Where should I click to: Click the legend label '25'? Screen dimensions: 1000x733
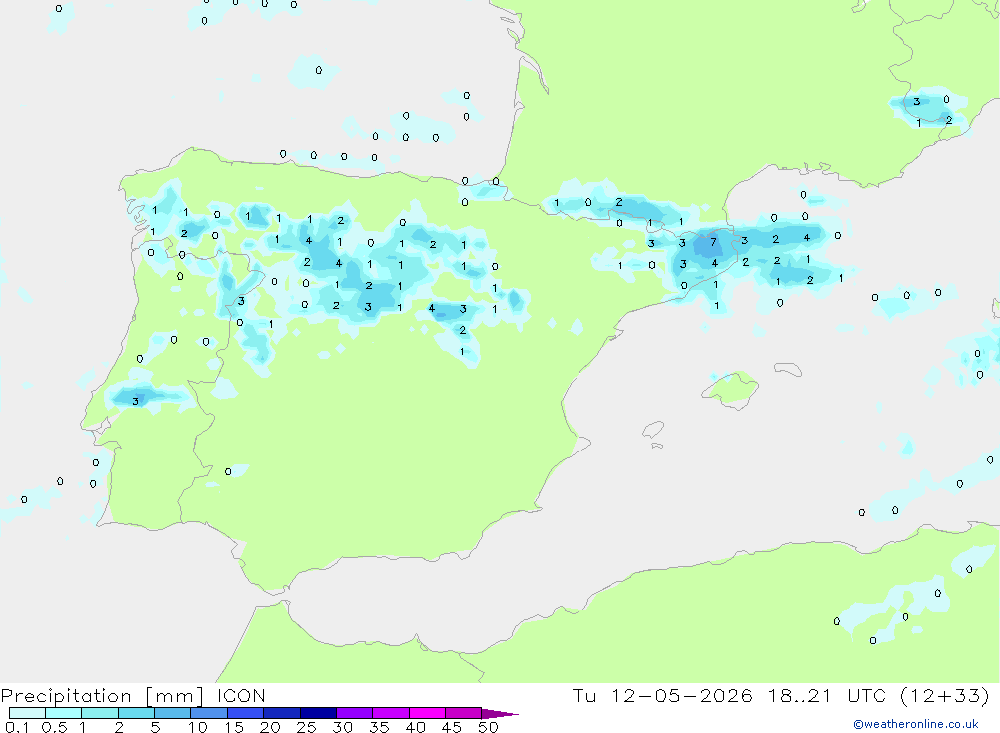coord(307,727)
